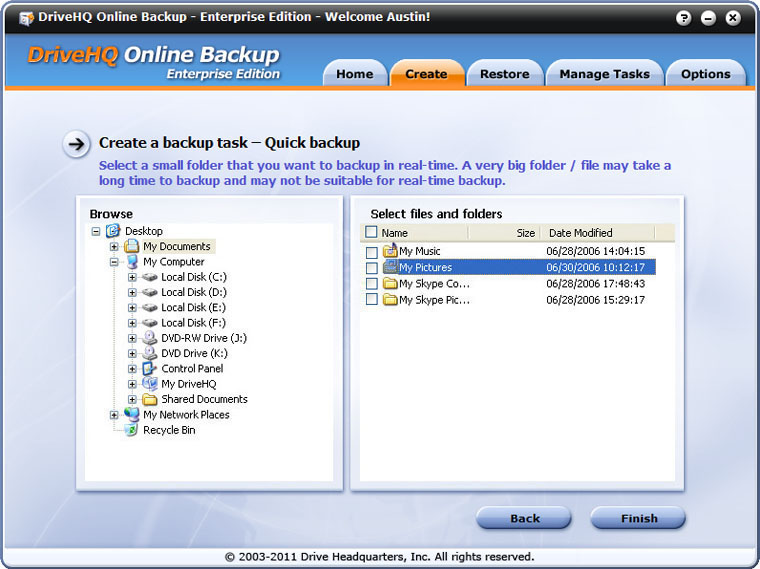Click the My Music folder icon
Screen dimensions: 760x569
[x=390, y=251]
